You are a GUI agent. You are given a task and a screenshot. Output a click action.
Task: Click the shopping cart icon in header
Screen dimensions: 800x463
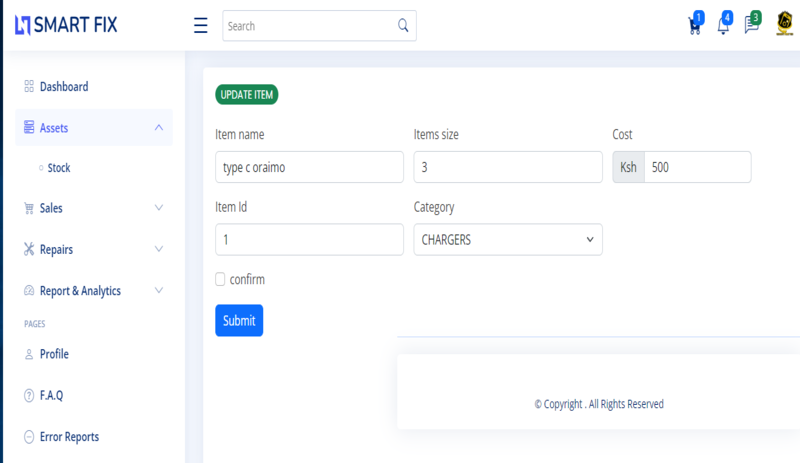[694, 27]
